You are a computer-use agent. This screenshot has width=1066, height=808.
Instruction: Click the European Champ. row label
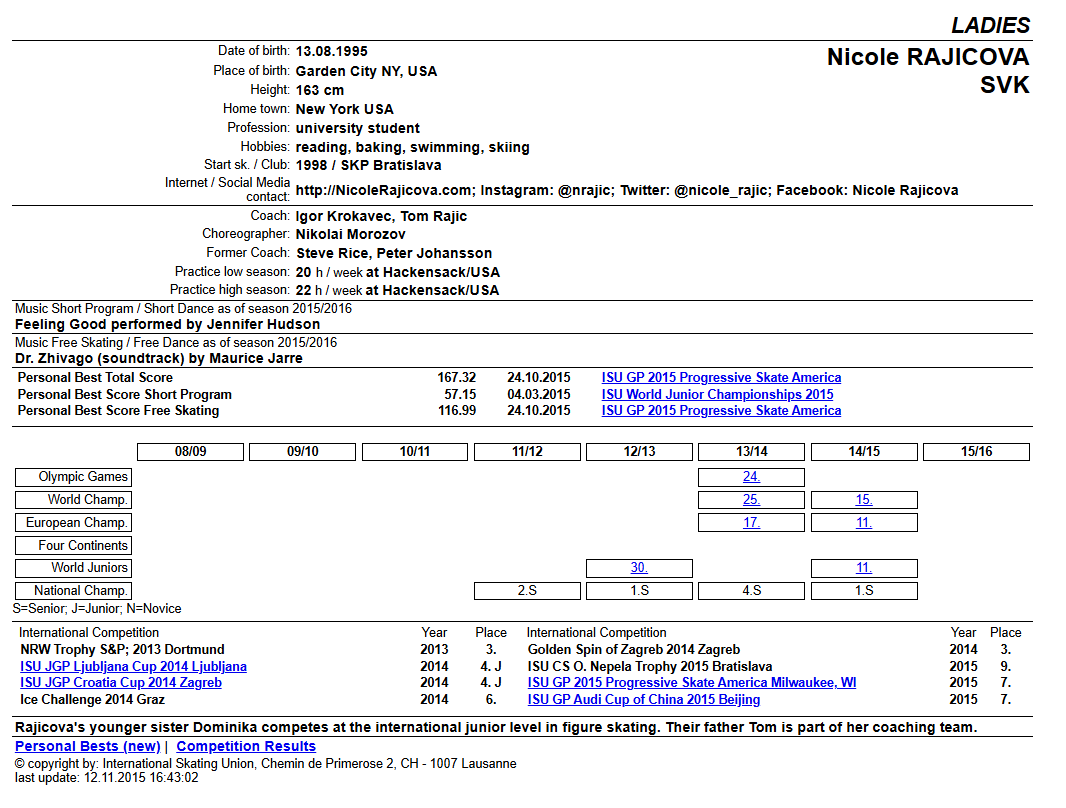click(73, 523)
